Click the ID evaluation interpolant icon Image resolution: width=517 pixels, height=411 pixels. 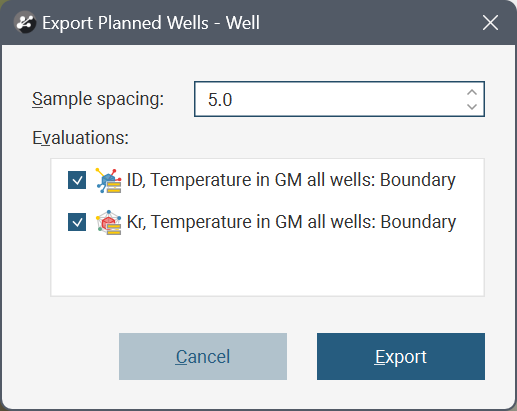pos(109,180)
